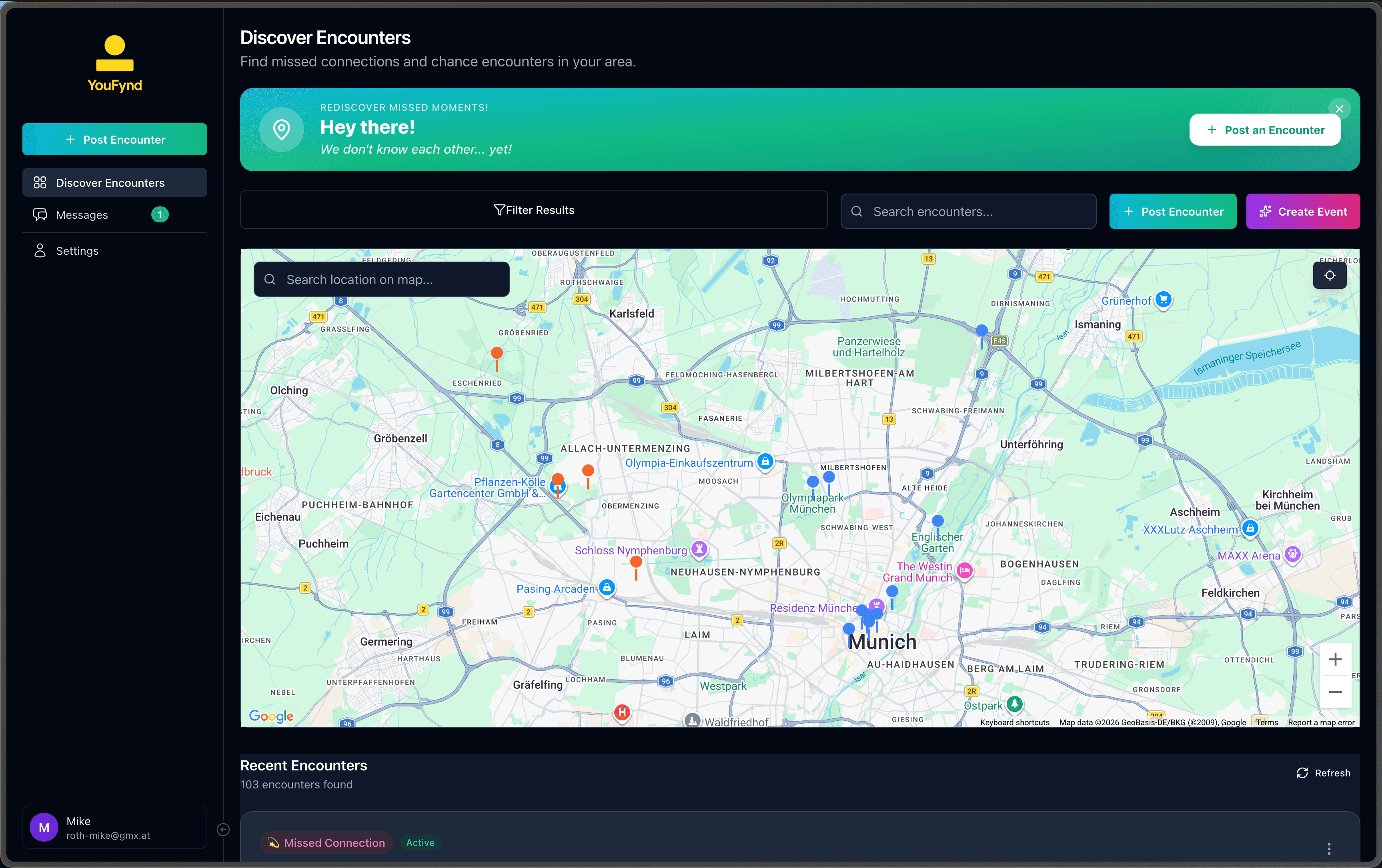Image resolution: width=1382 pixels, height=868 pixels.
Task: Click the MAXX Arena marker icon
Action: (1292, 554)
